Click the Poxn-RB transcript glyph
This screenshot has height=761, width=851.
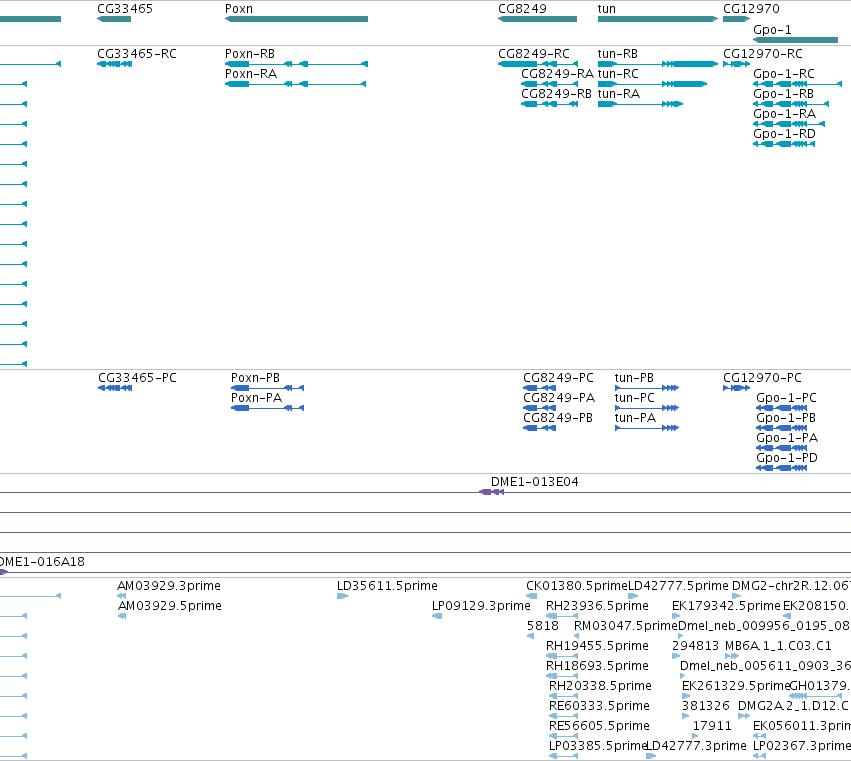tap(296, 64)
